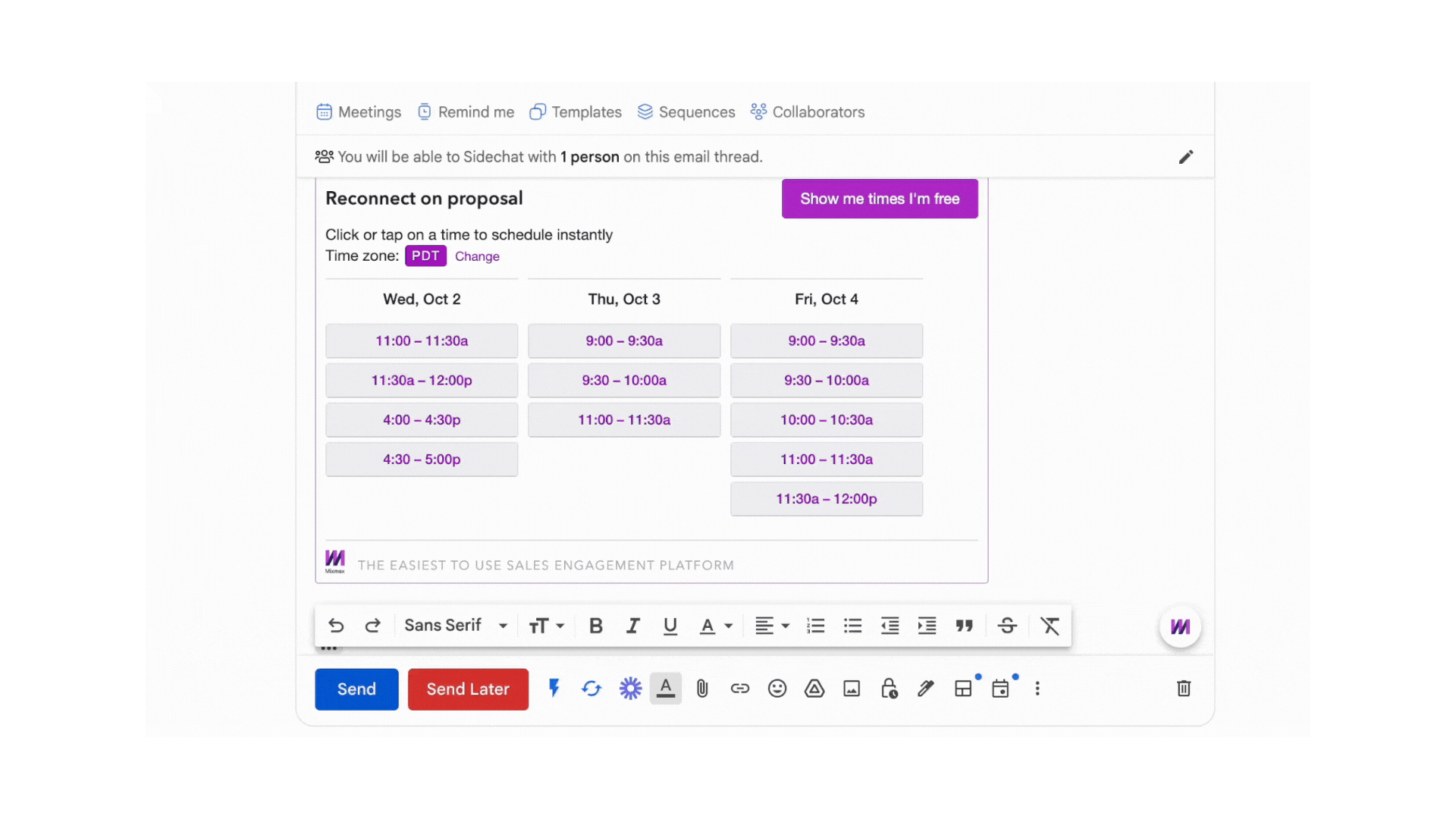Click the PDT time zone badge
1456x819 pixels.
425,256
